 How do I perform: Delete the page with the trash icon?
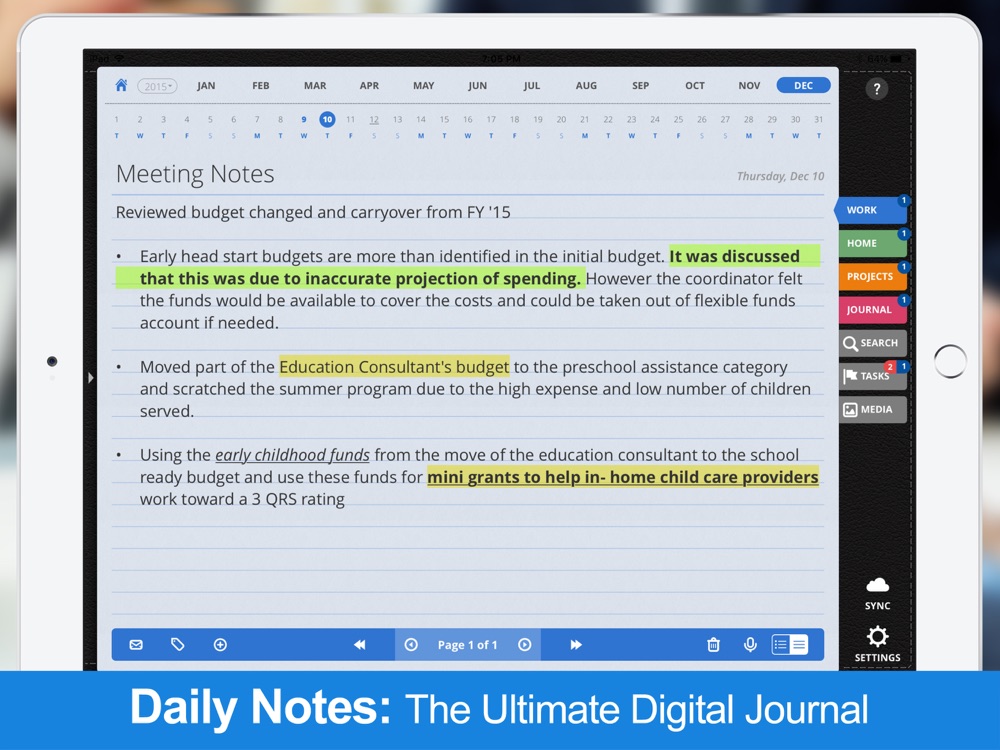tap(714, 645)
